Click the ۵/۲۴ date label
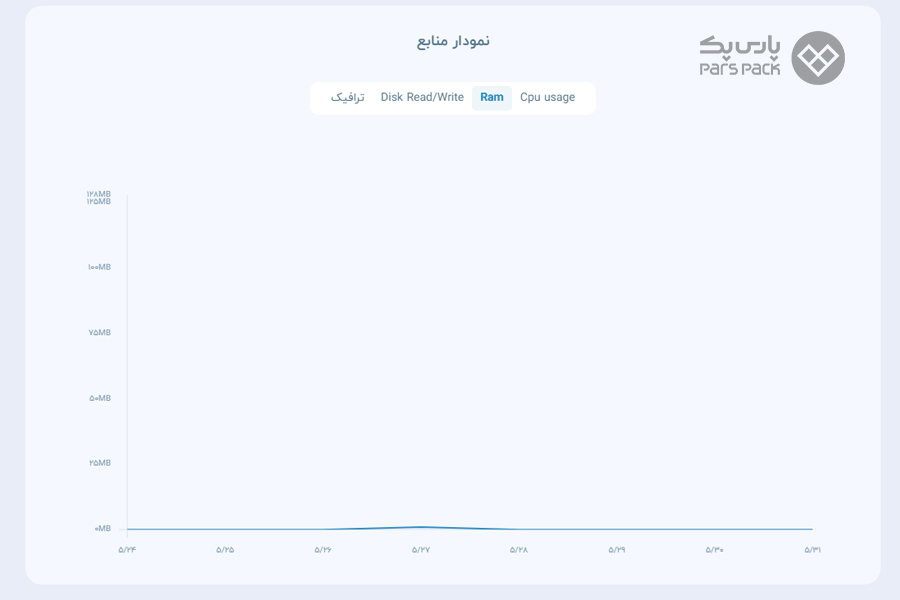Viewport: 900px width, 600px height. tap(127, 549)
